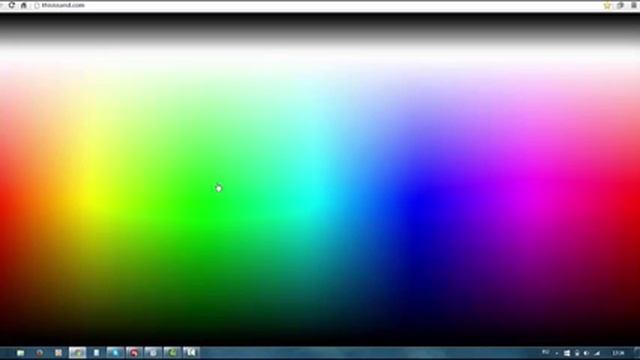Open the browser menu icon at far right
The width and height of the screenshot is (640, 360).
coord(634,5)
